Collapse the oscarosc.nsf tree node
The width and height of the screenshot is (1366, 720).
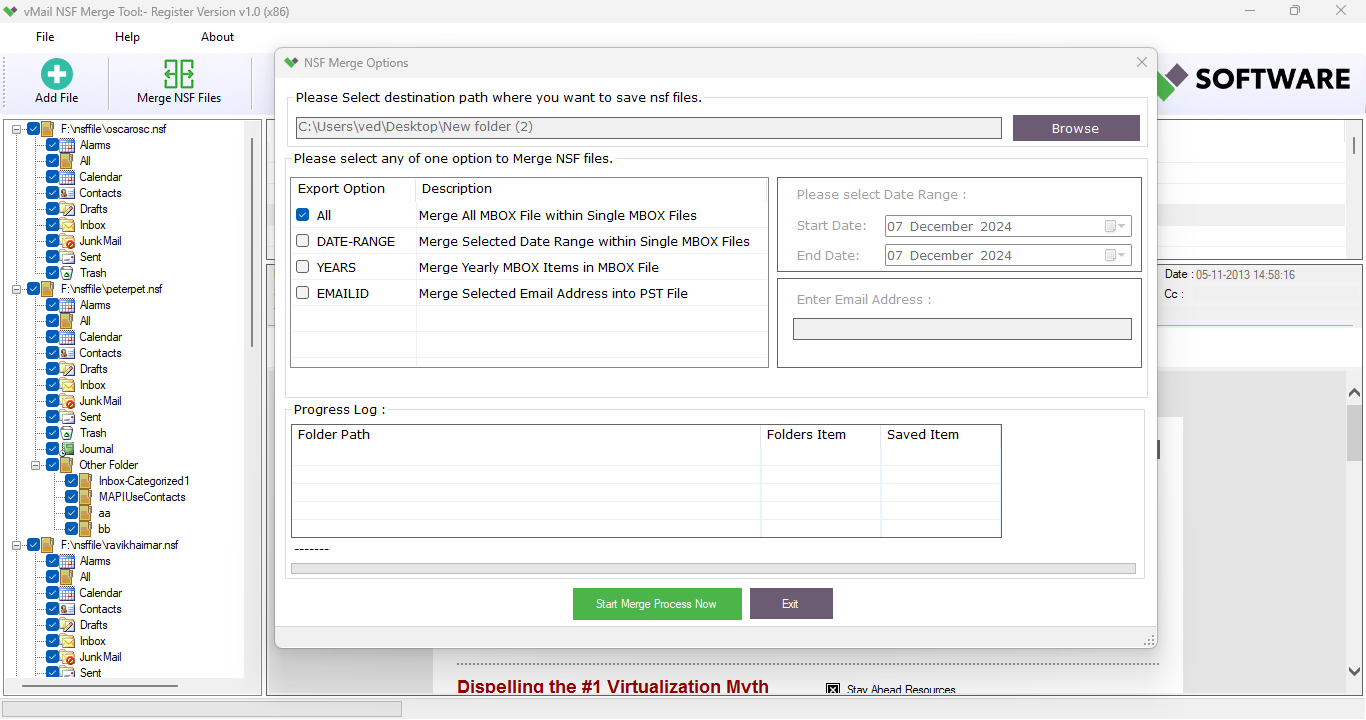click(17, 129)
